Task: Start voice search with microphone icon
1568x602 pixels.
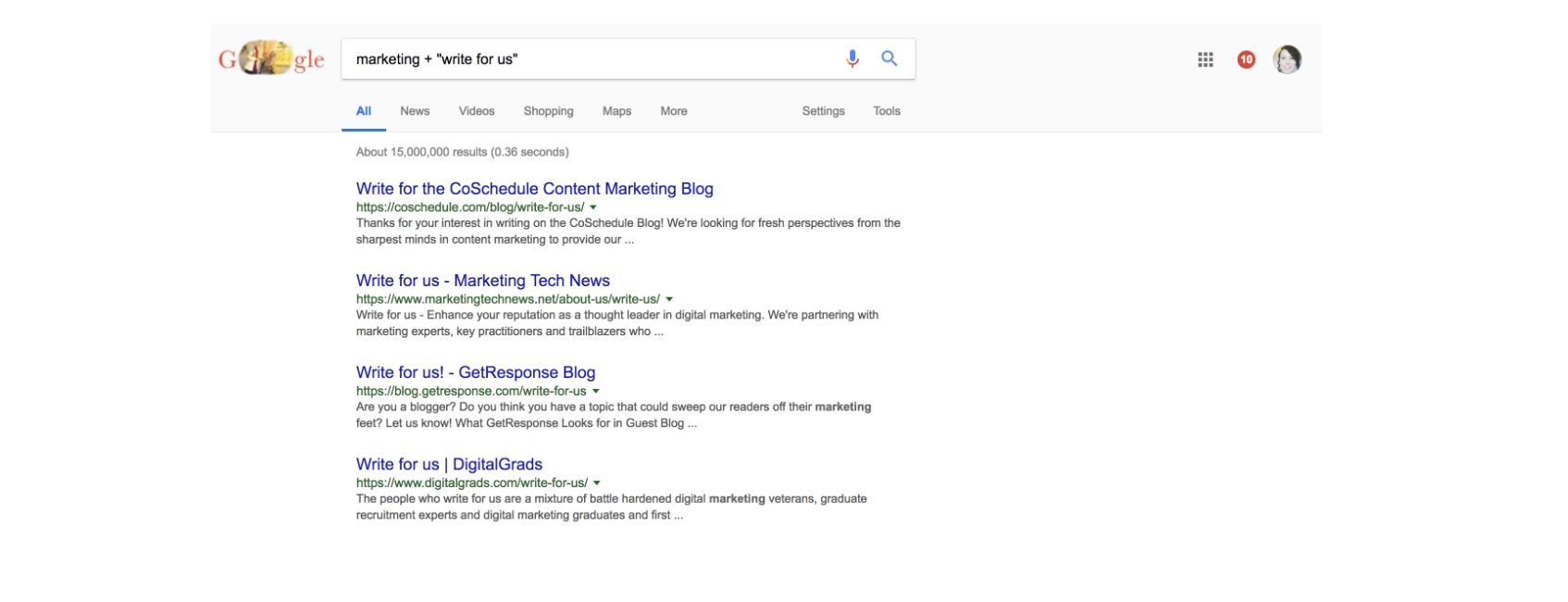Action: 852,59
